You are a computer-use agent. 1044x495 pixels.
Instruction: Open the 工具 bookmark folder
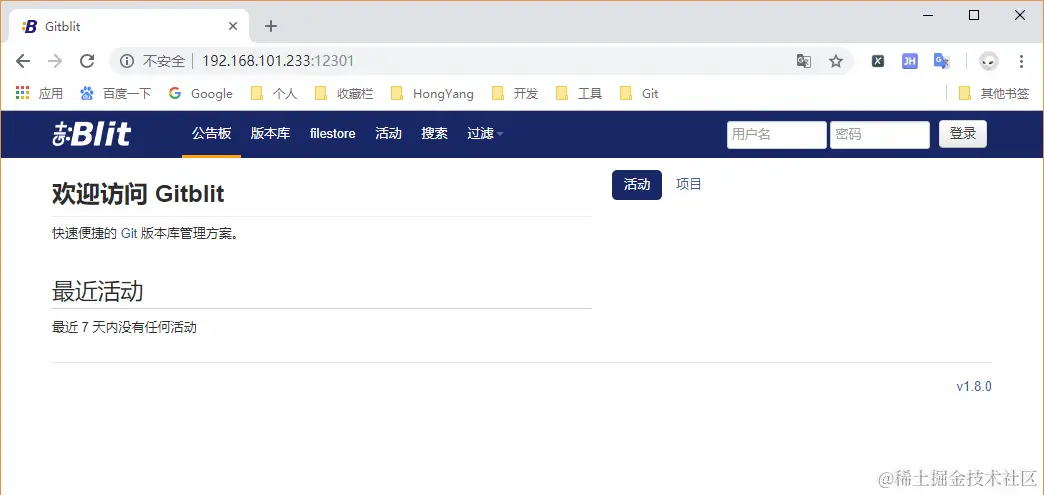point(579,94)
